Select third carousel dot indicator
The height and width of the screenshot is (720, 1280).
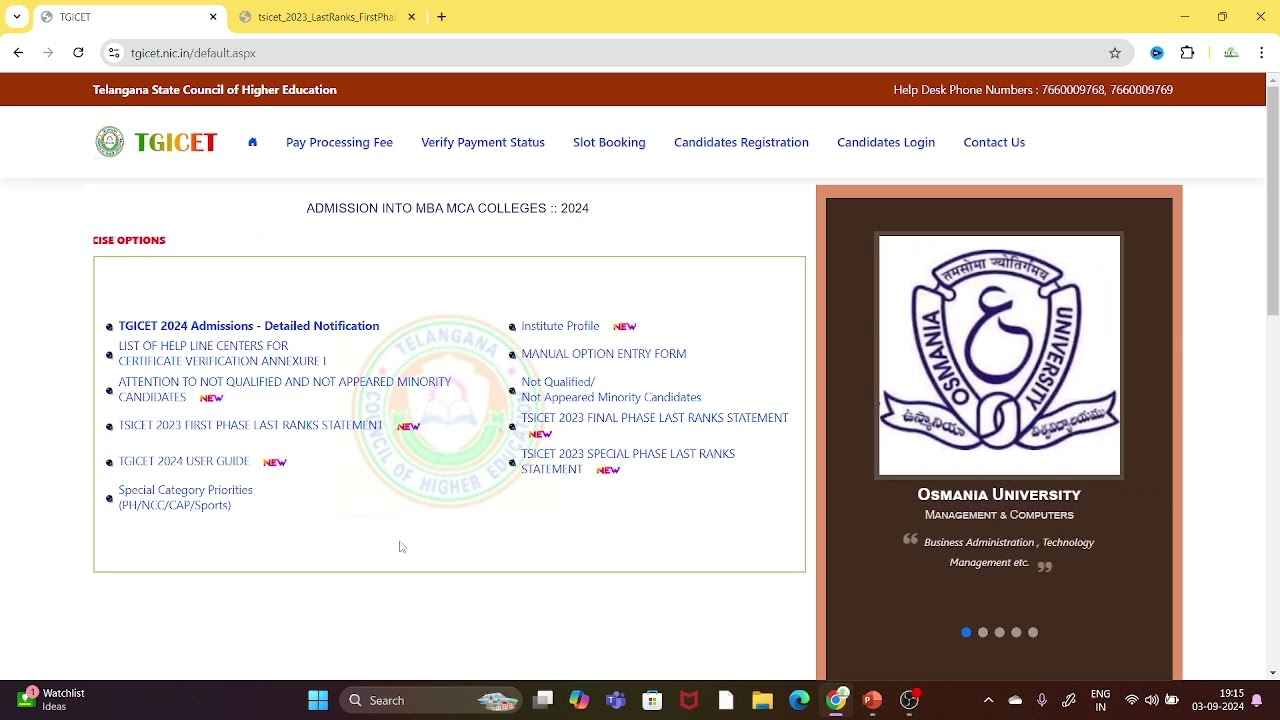[x=1000, y=632]
